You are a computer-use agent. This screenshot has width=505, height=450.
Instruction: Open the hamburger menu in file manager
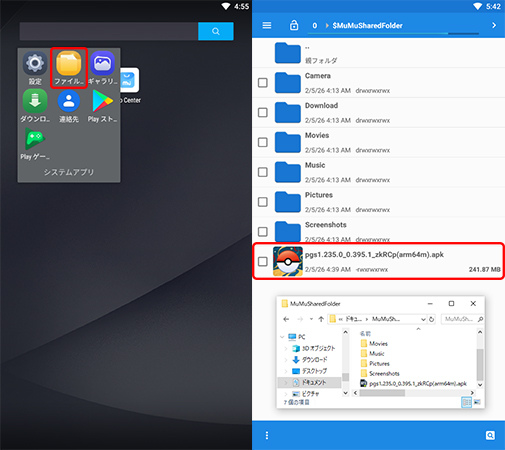pos(267,25)
